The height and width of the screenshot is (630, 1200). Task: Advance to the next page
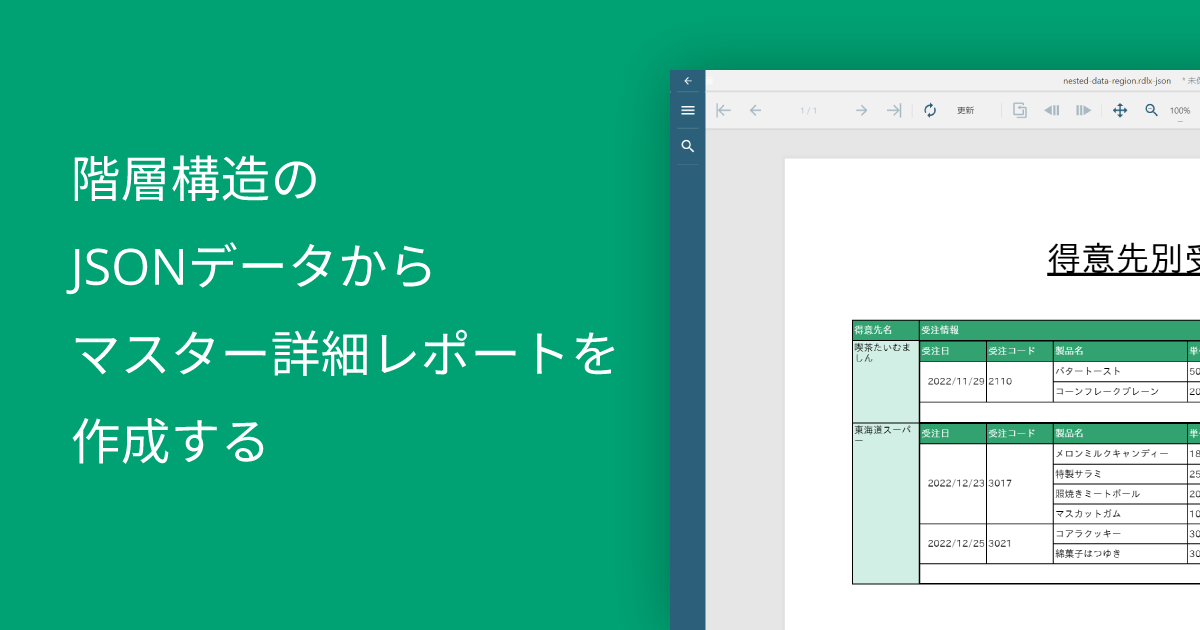[x=861, y=110]
